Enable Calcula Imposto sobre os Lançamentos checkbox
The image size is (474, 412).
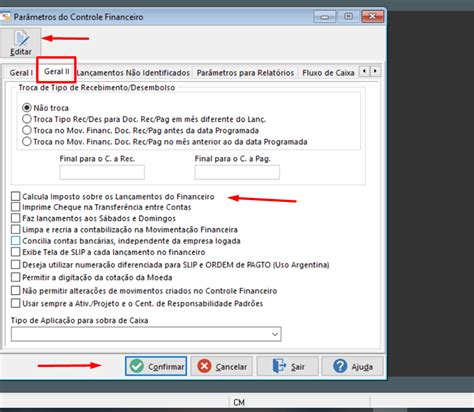tap(16, 196)
